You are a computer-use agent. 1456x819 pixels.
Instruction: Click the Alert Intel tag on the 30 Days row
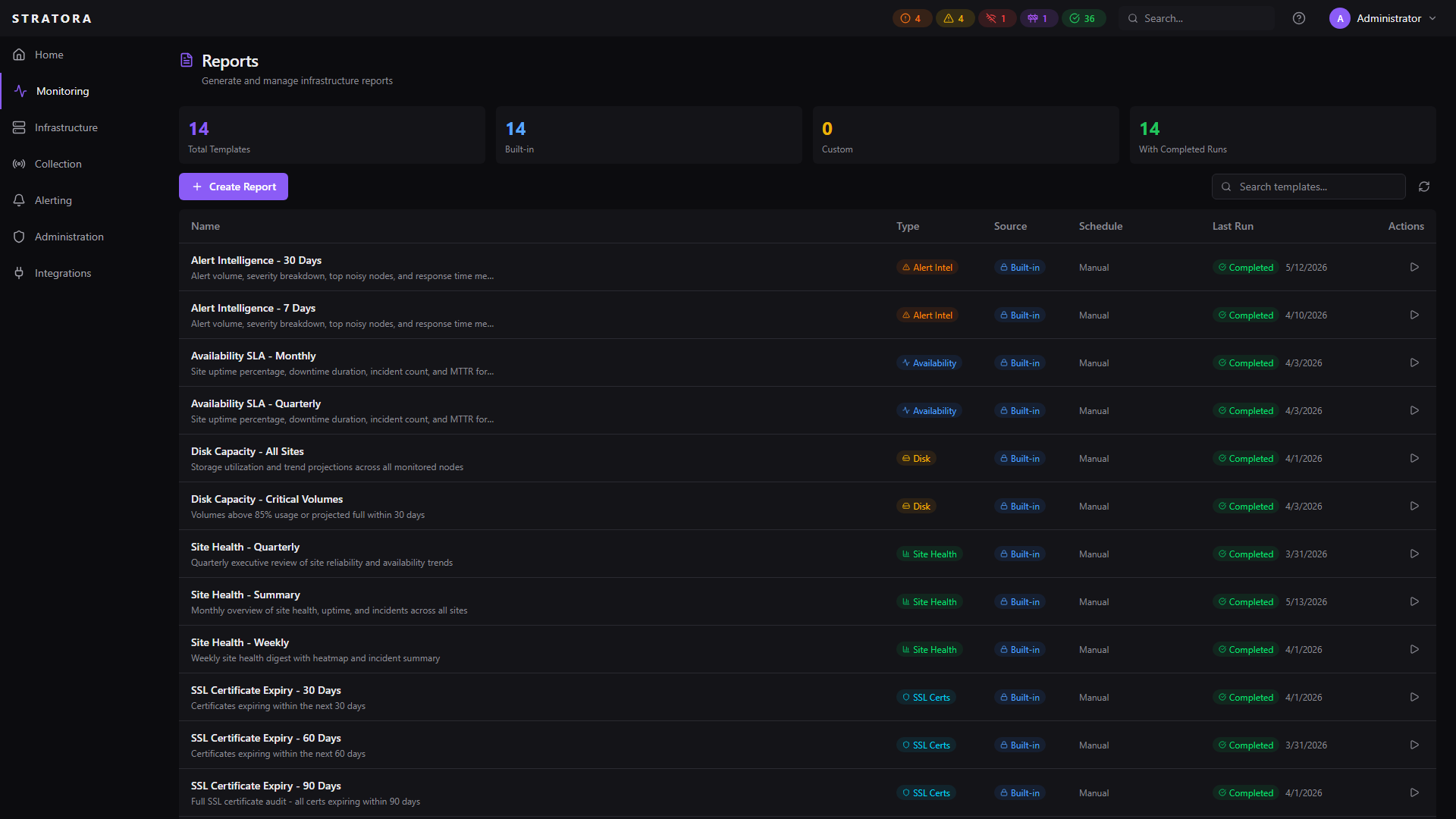[927, 267]
